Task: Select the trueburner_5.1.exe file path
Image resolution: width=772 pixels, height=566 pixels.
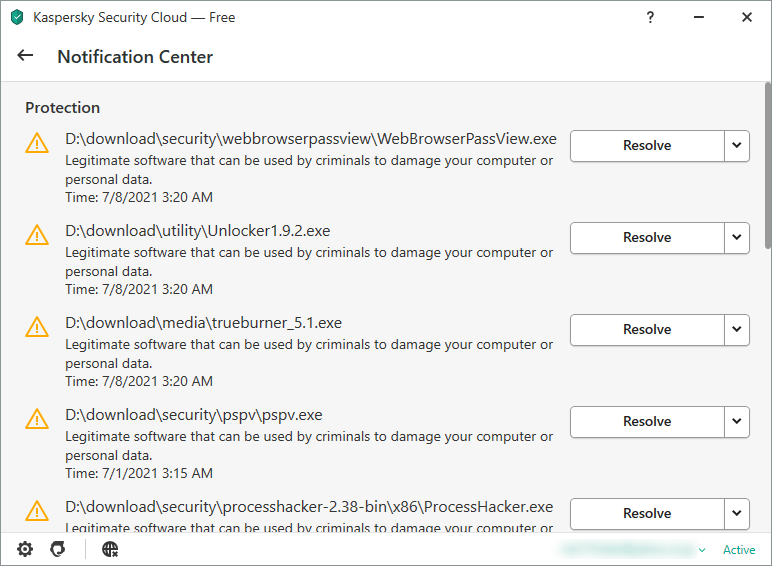Action: (x=203, y=323)
